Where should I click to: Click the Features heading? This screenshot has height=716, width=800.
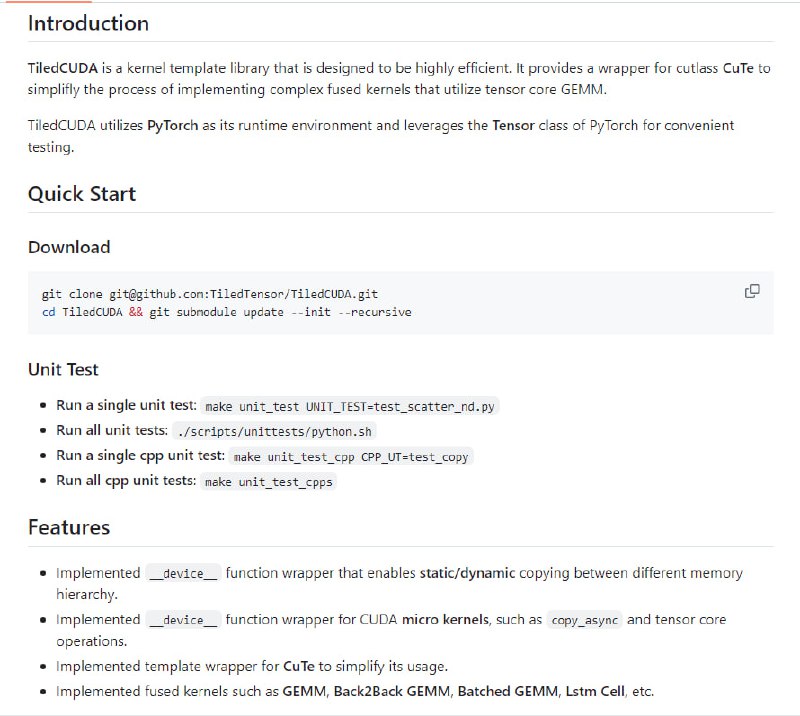pos(69,527)
